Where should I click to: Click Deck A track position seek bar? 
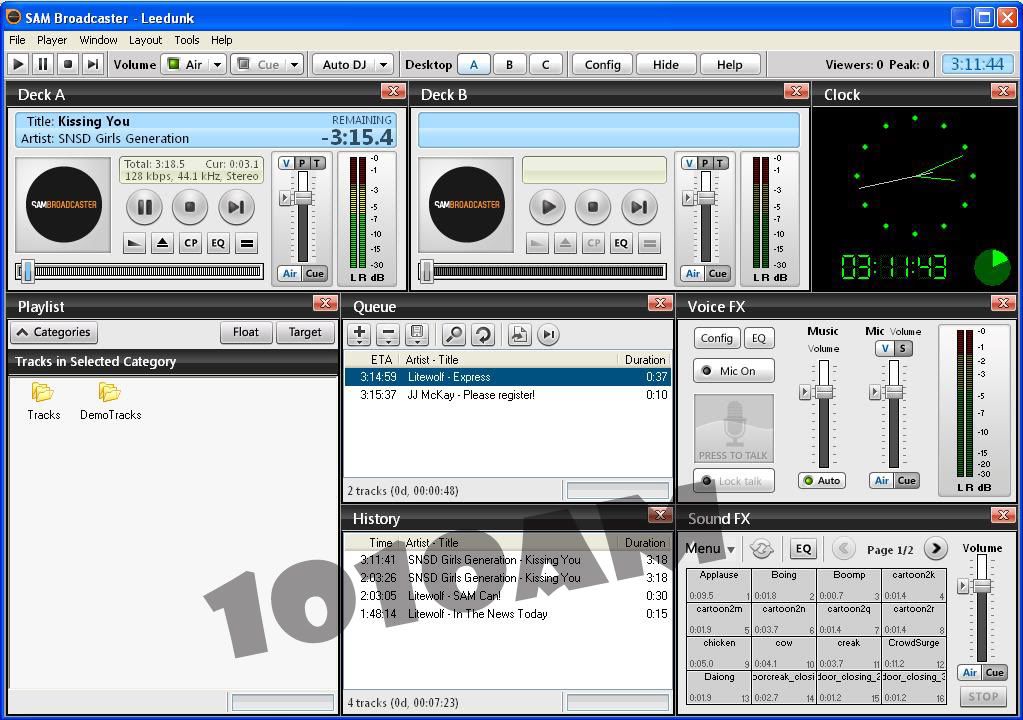140,271
